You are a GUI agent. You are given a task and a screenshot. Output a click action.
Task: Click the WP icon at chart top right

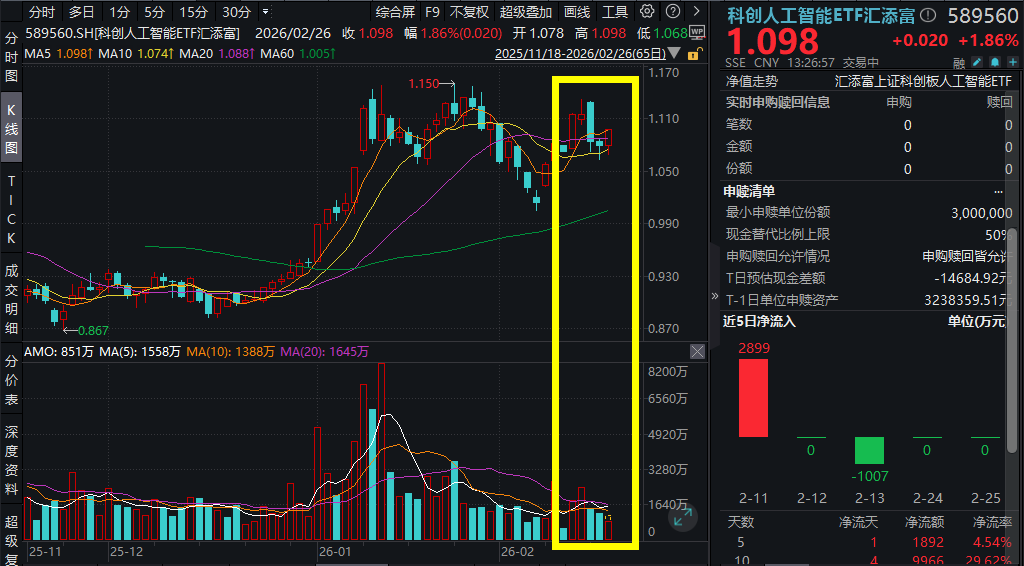pos(697,31)
